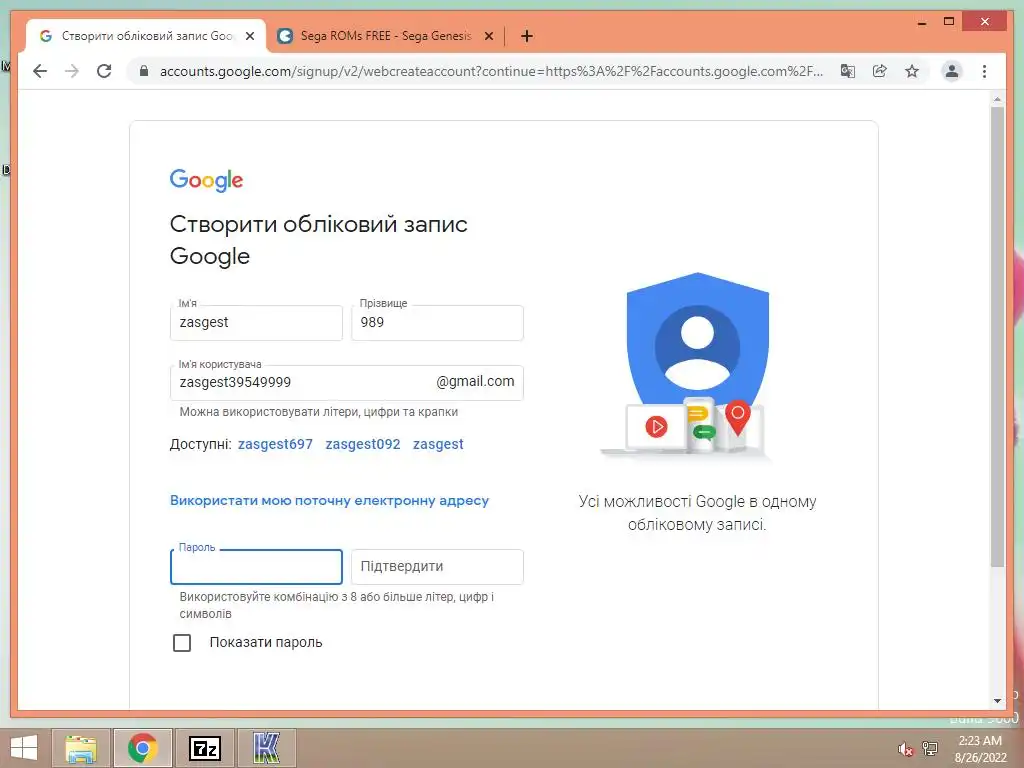The height and width of the screenshot is (768, 1024).
Task: Click the Можна використовувати літери hint text
Action: click(319, 412)
